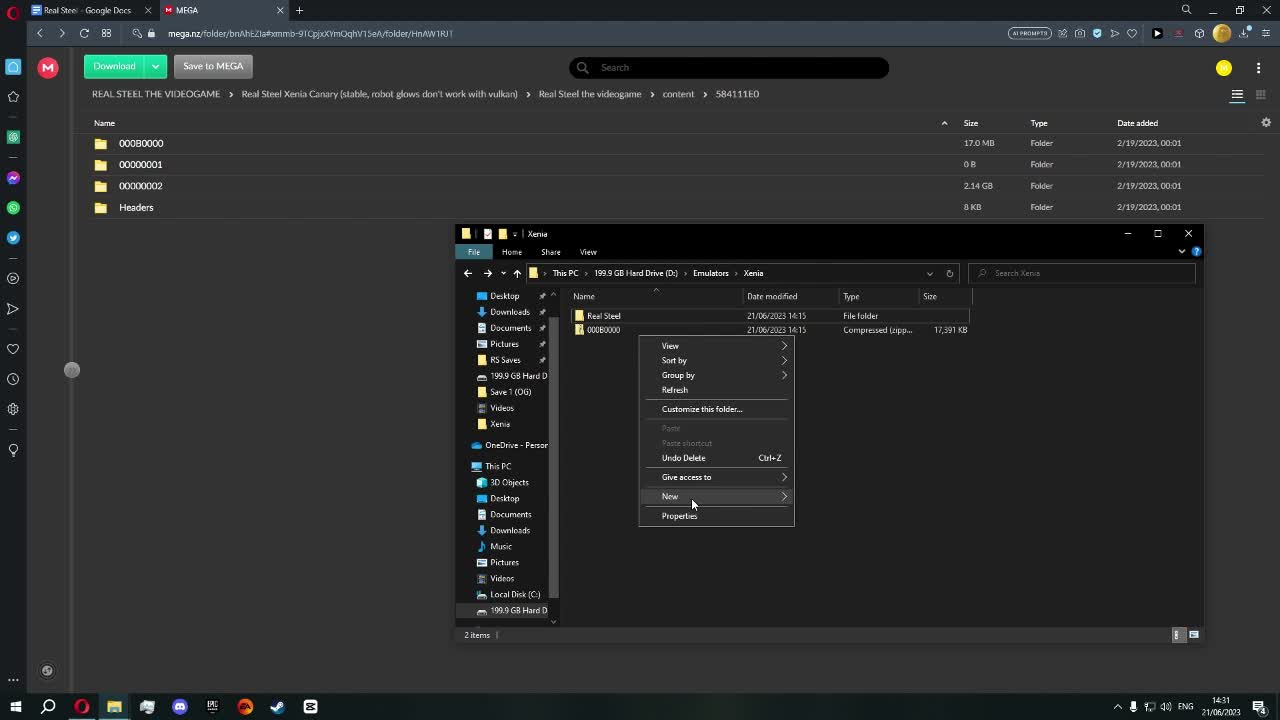Unpin Desktop from Quick access
The height and width of the screenshot is (720, 1280).
coord(542,296)
